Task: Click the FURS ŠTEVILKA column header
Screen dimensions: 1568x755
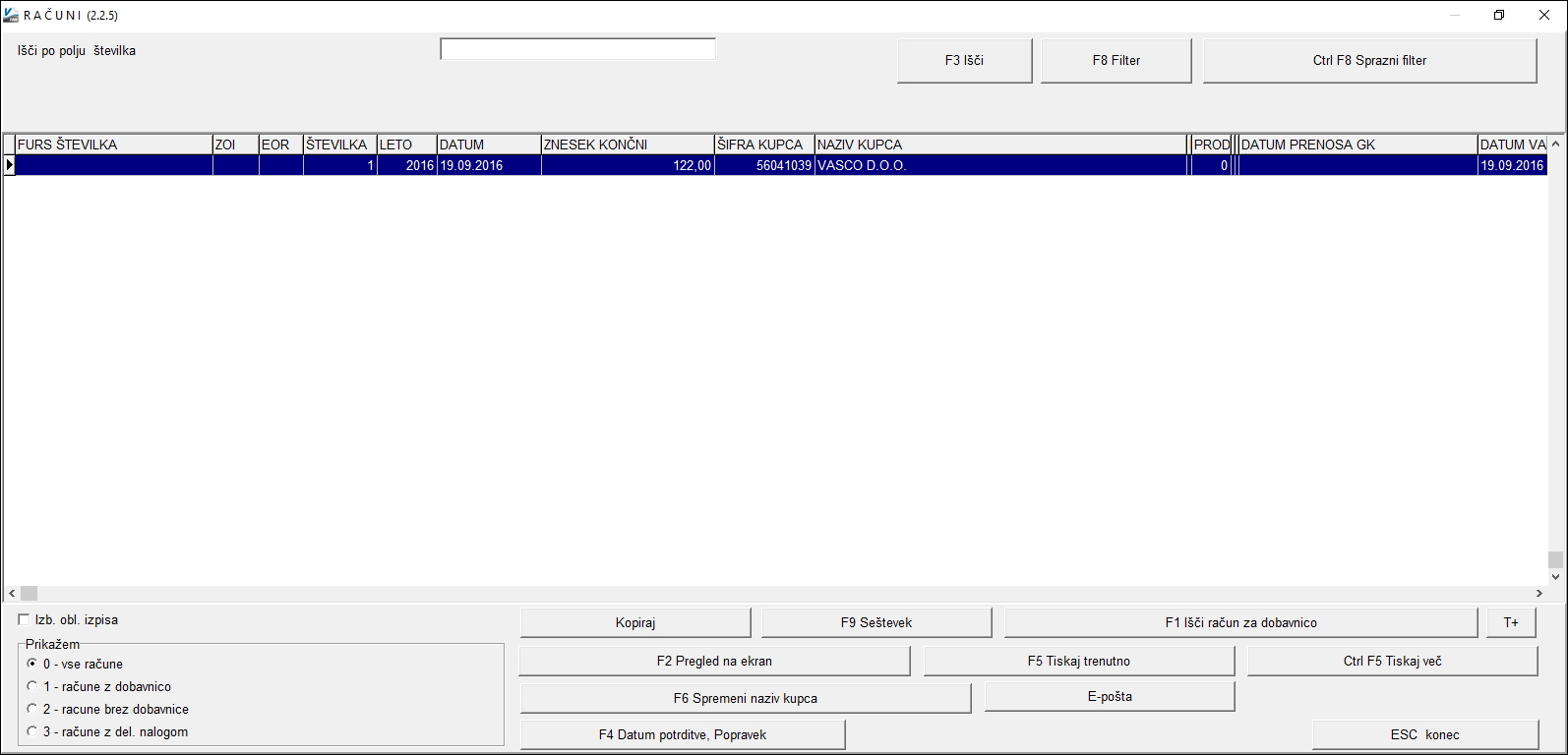Action: coord(114,145)
